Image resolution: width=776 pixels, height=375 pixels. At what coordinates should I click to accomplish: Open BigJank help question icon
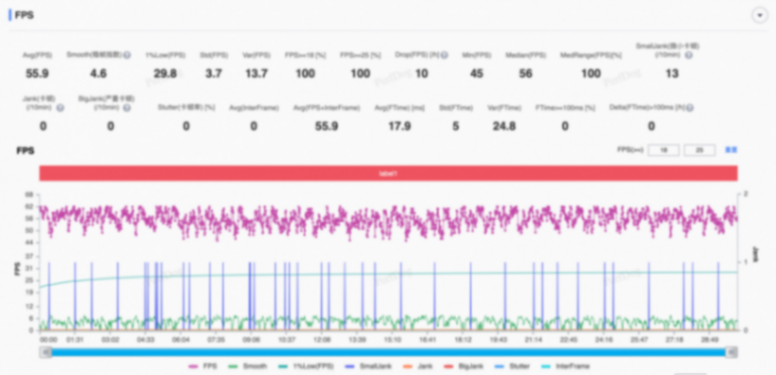127,108
